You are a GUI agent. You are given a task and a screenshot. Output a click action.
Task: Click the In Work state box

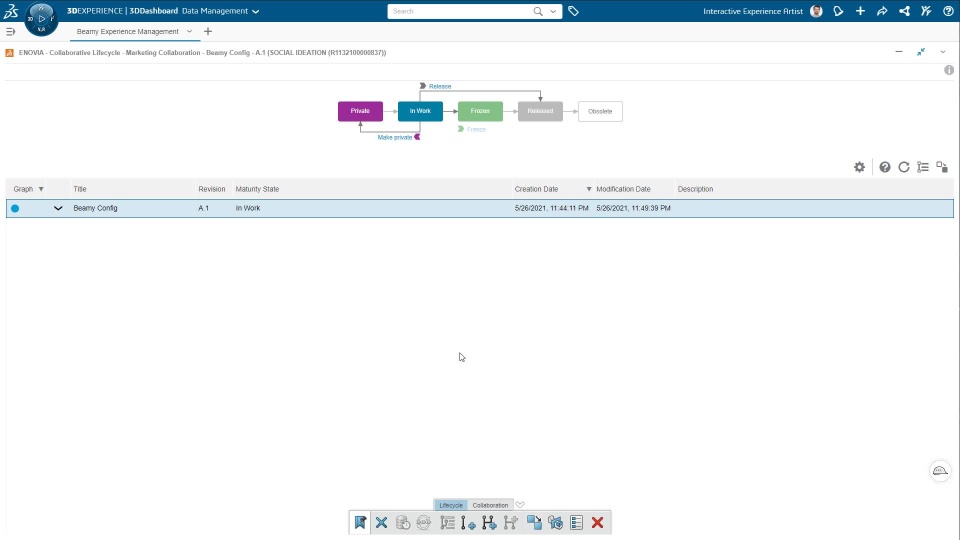pos(420,111)
